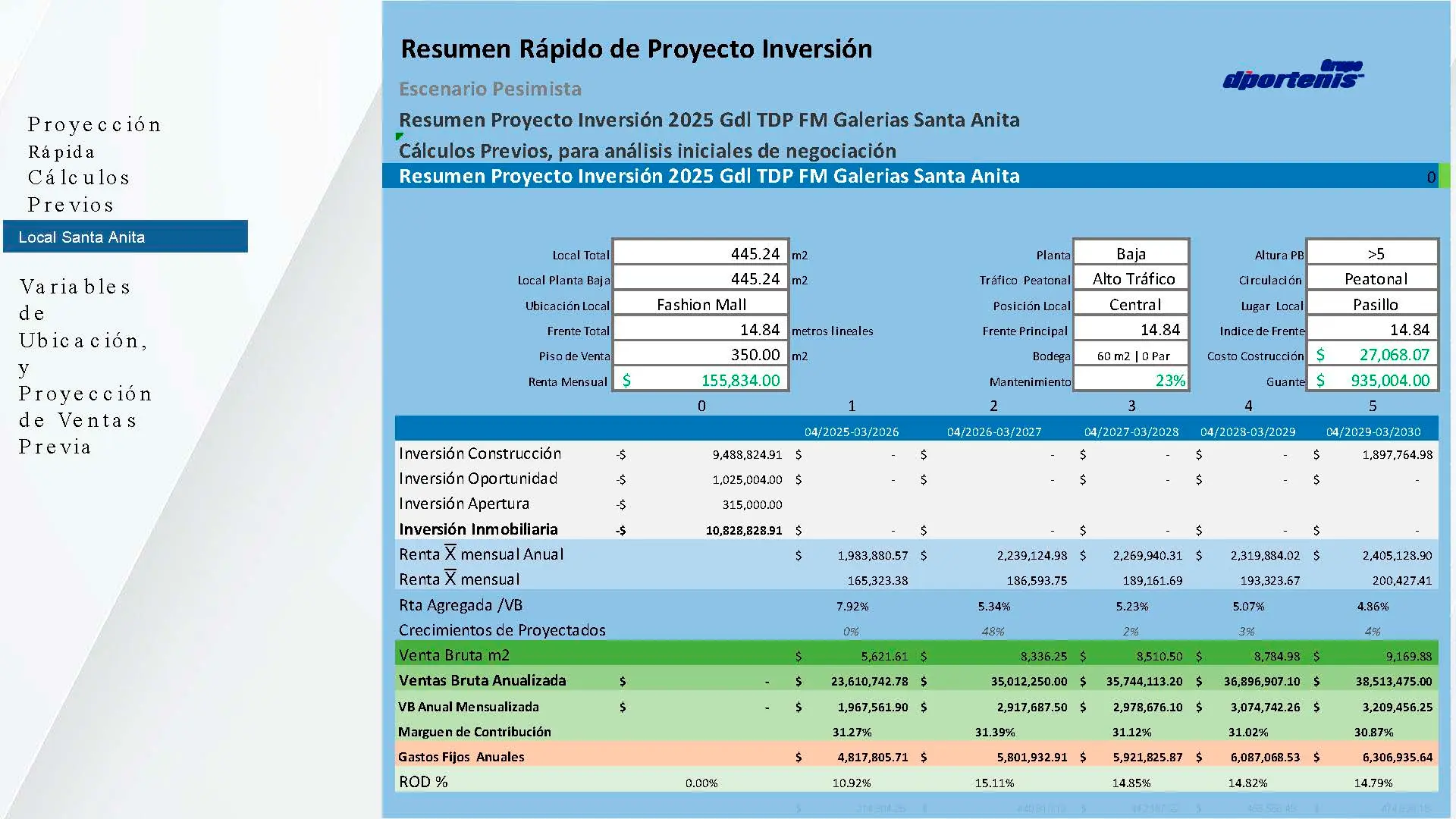Select the Local Santa Anita sidebar item
1456x819 pixels.
[125, 237]
